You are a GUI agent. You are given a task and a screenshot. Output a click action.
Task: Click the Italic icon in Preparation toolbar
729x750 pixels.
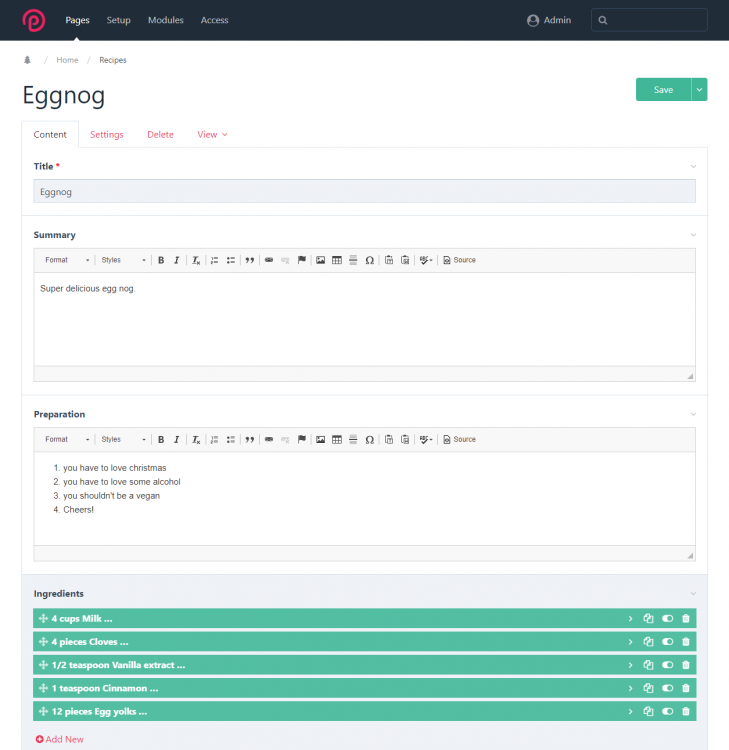pyautogui.click(x=177, y=440)
